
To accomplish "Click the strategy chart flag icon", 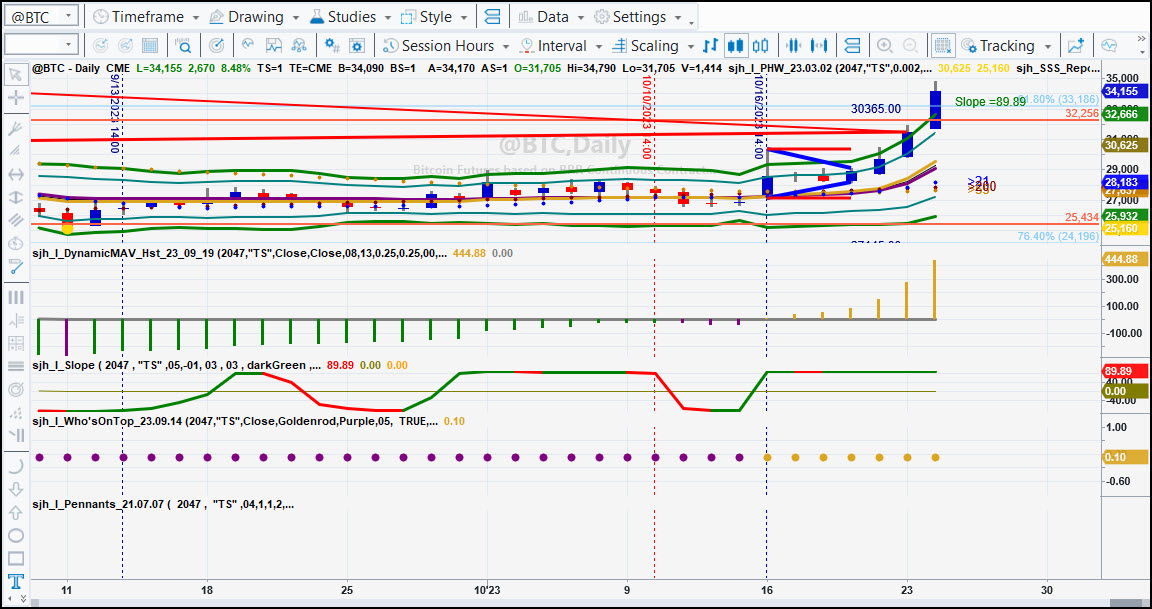I will (x=273, y=46).
